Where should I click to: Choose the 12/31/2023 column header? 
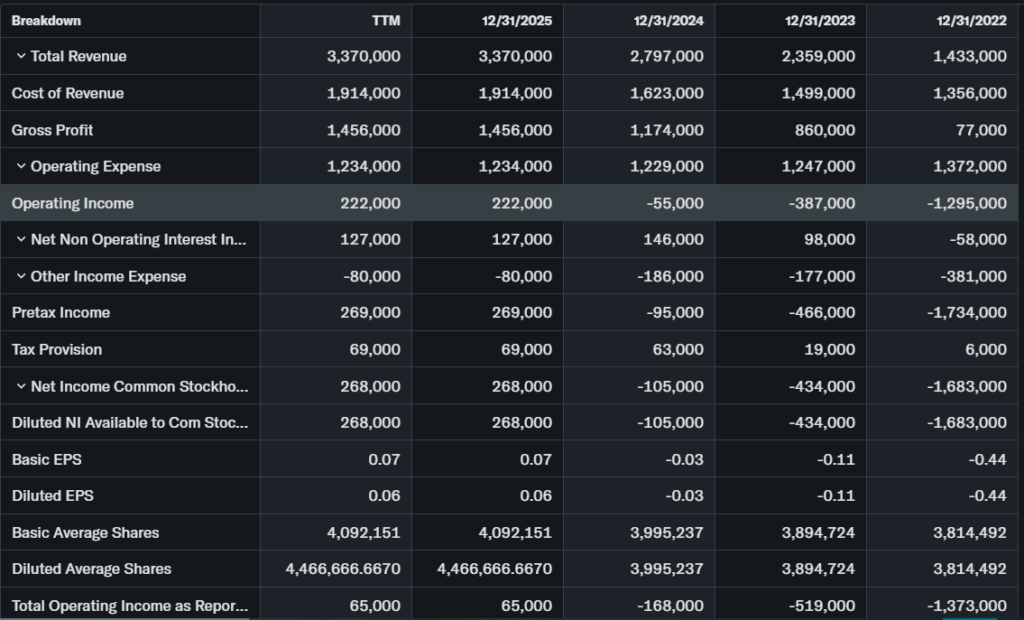pos(820,21)
